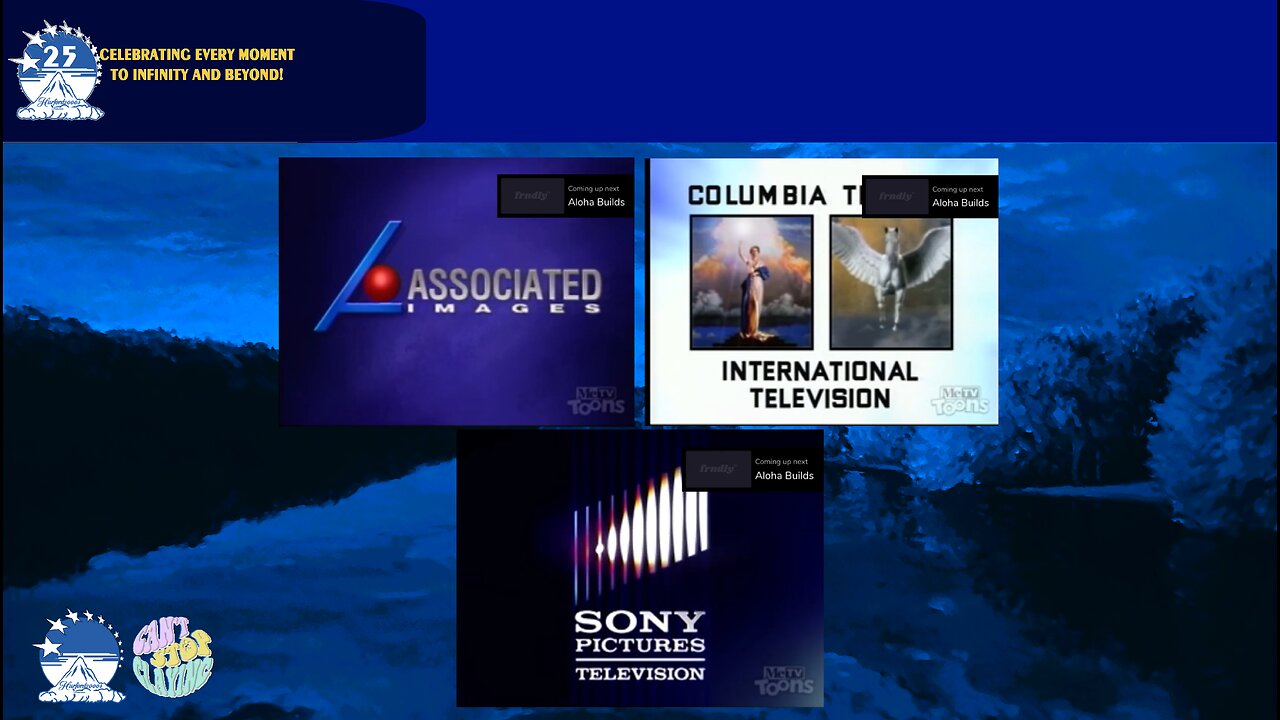The image size is (1280, 720).
Task: Click the 'IMAGES' word under Associated
Action: [x=504, y=309]
